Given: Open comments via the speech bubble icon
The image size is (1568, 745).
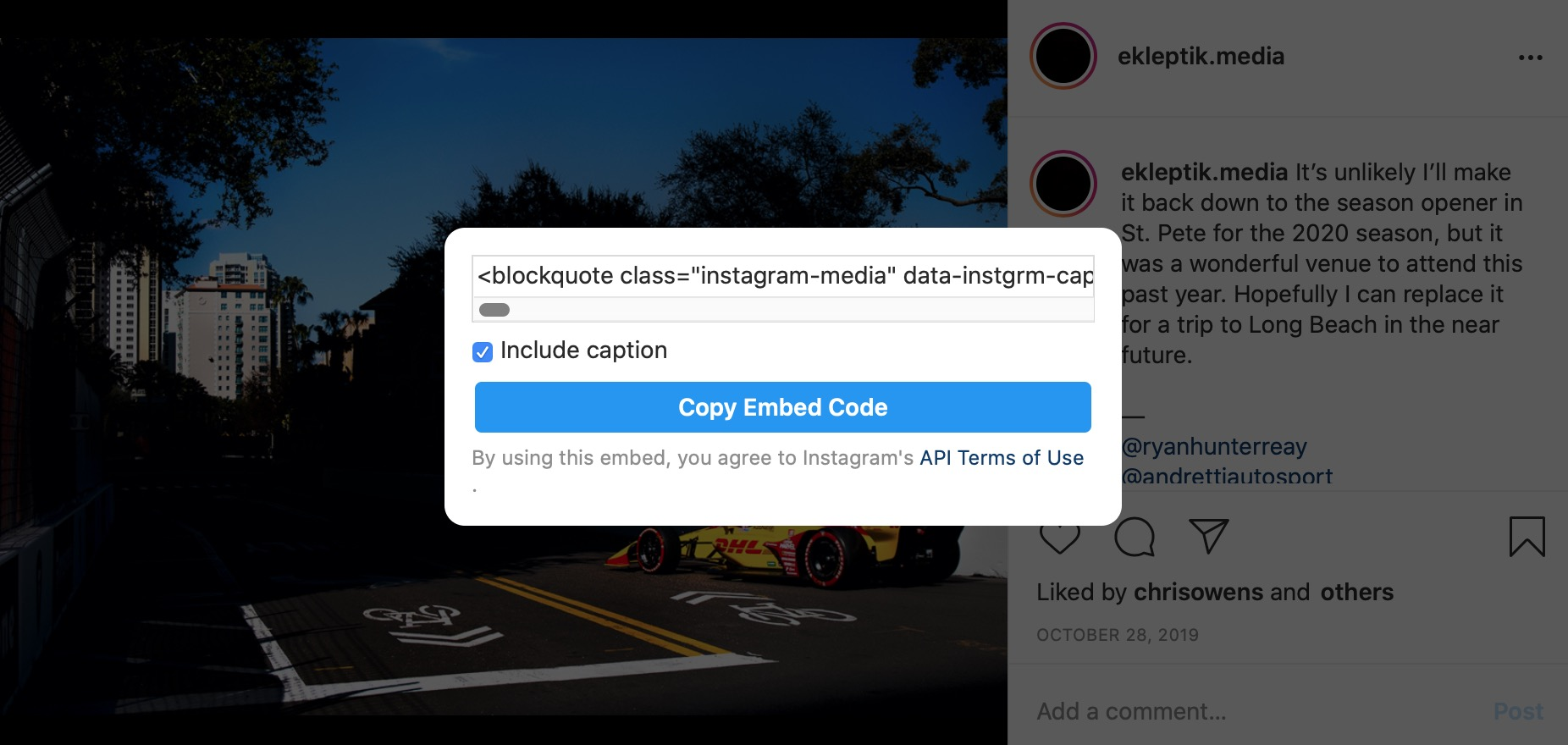Looking at the screenshot, I should [x=1135, y=536].
